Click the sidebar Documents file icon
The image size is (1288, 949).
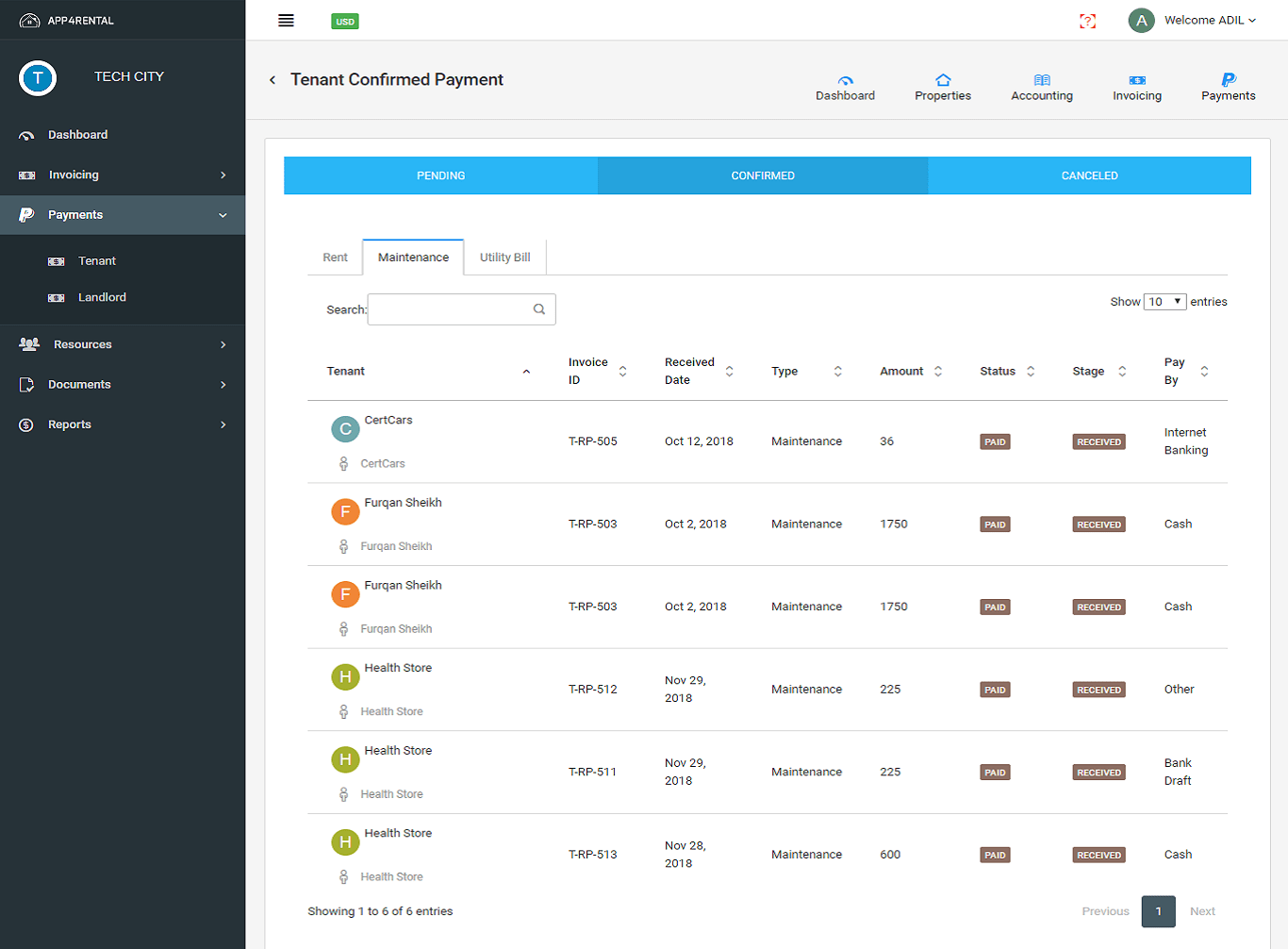(x=26, y=385)
